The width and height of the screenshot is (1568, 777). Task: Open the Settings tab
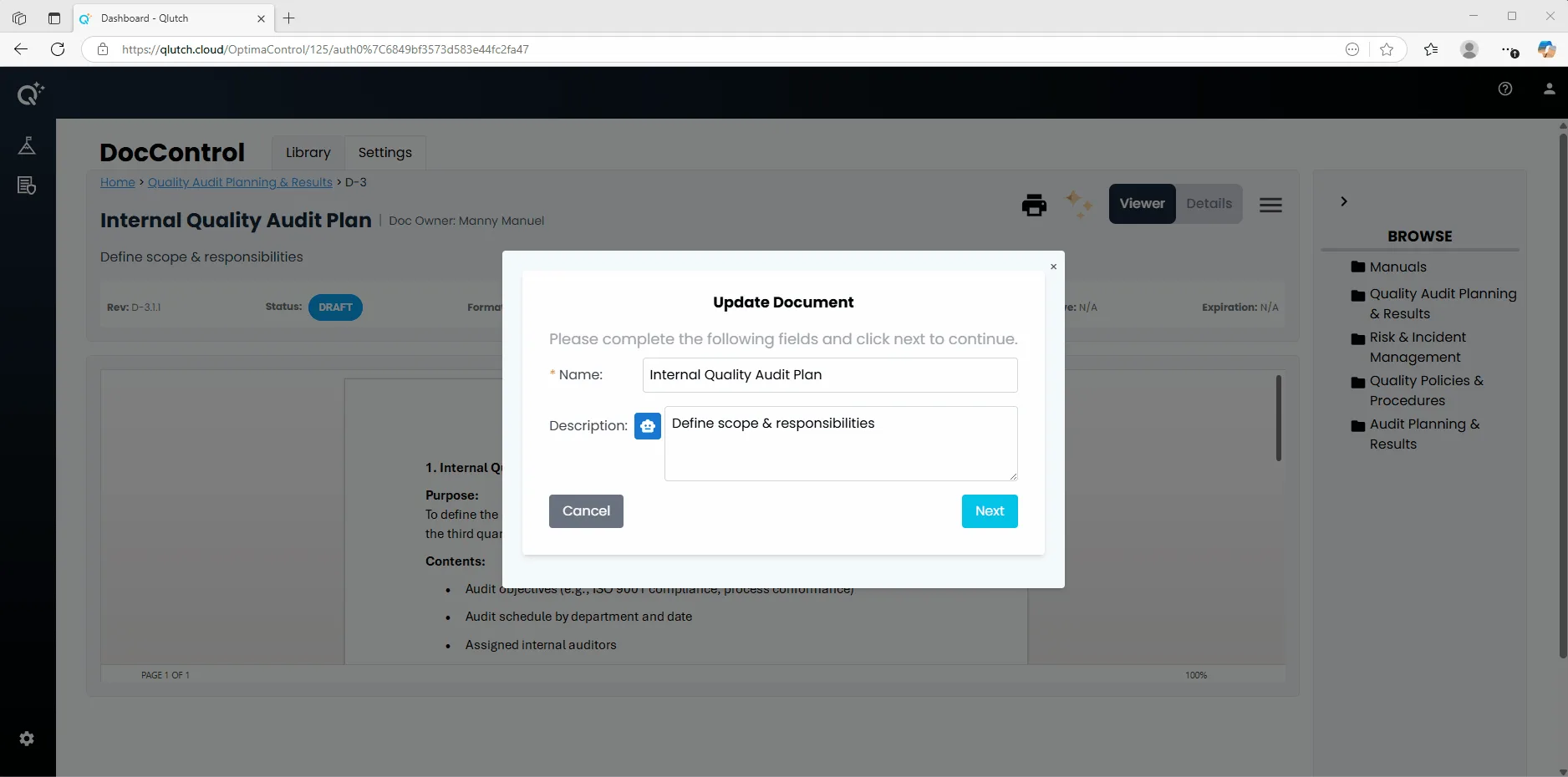click(385, 153)
